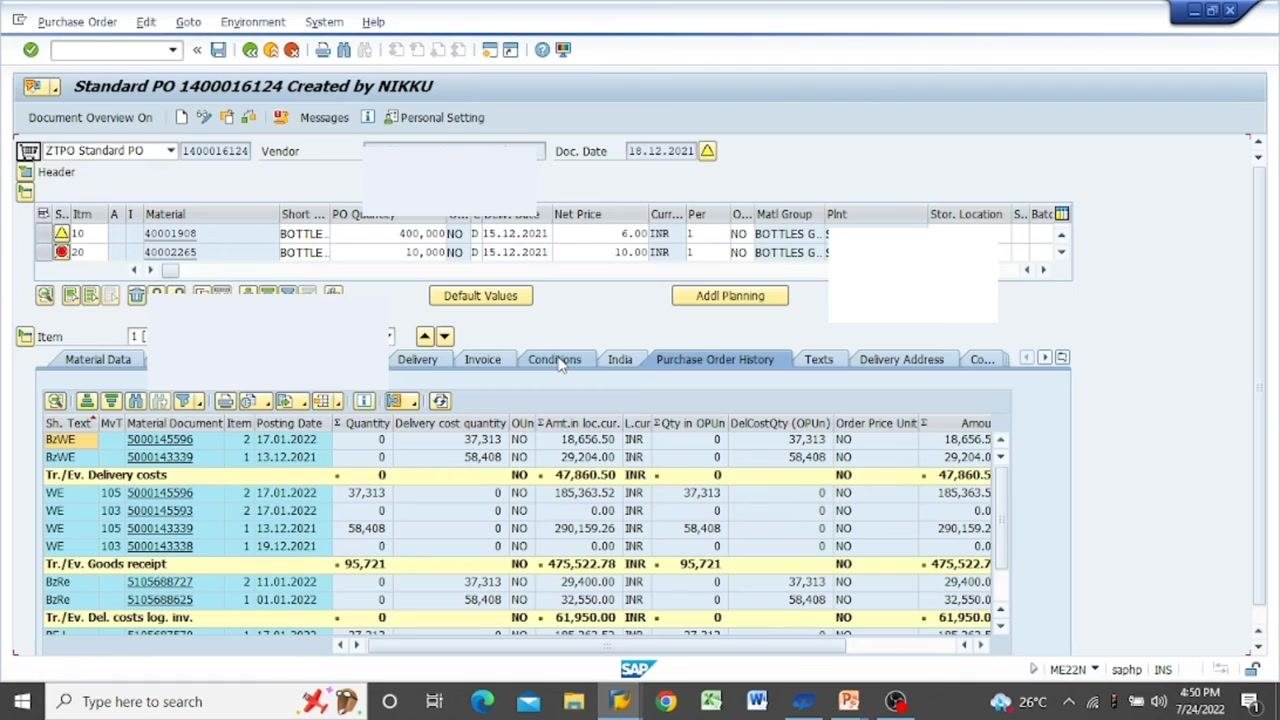
Task: Open the command field dropdown arrow
Action: [173, 50]
